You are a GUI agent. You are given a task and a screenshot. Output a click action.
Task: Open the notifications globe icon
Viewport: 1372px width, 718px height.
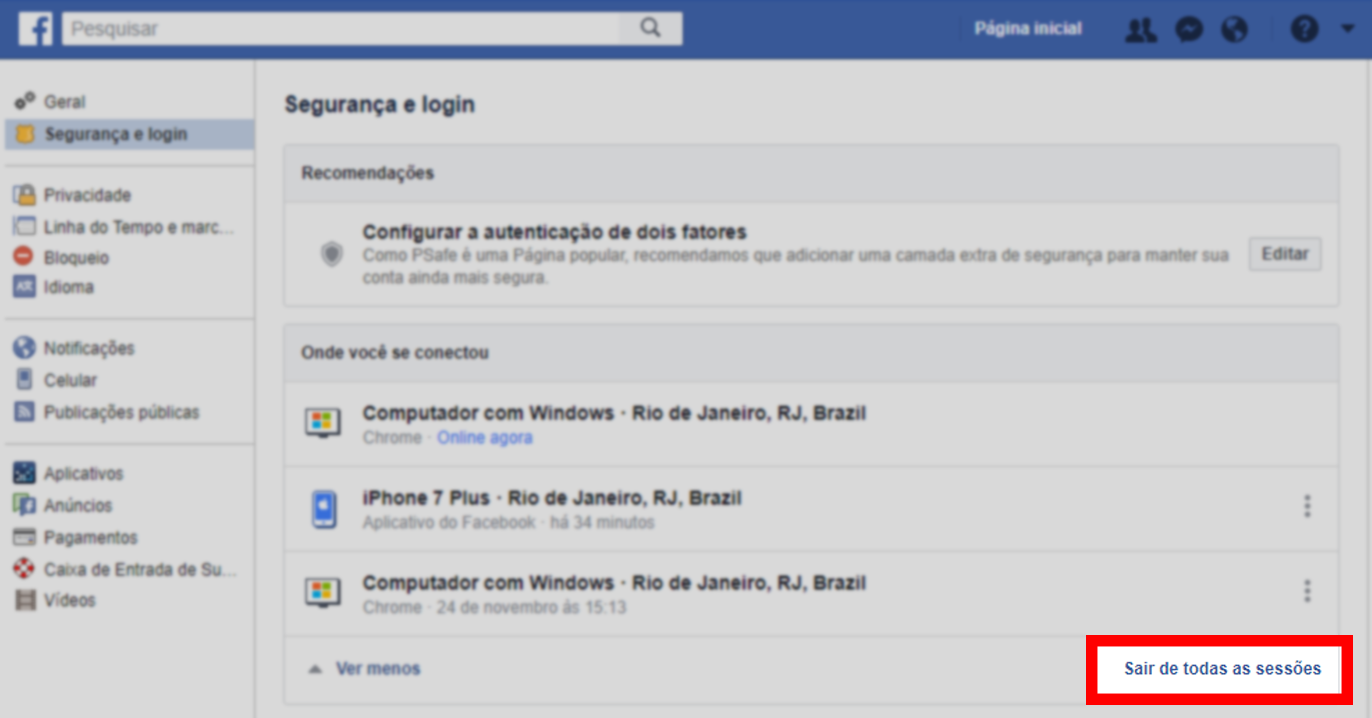click(1235, 30)
